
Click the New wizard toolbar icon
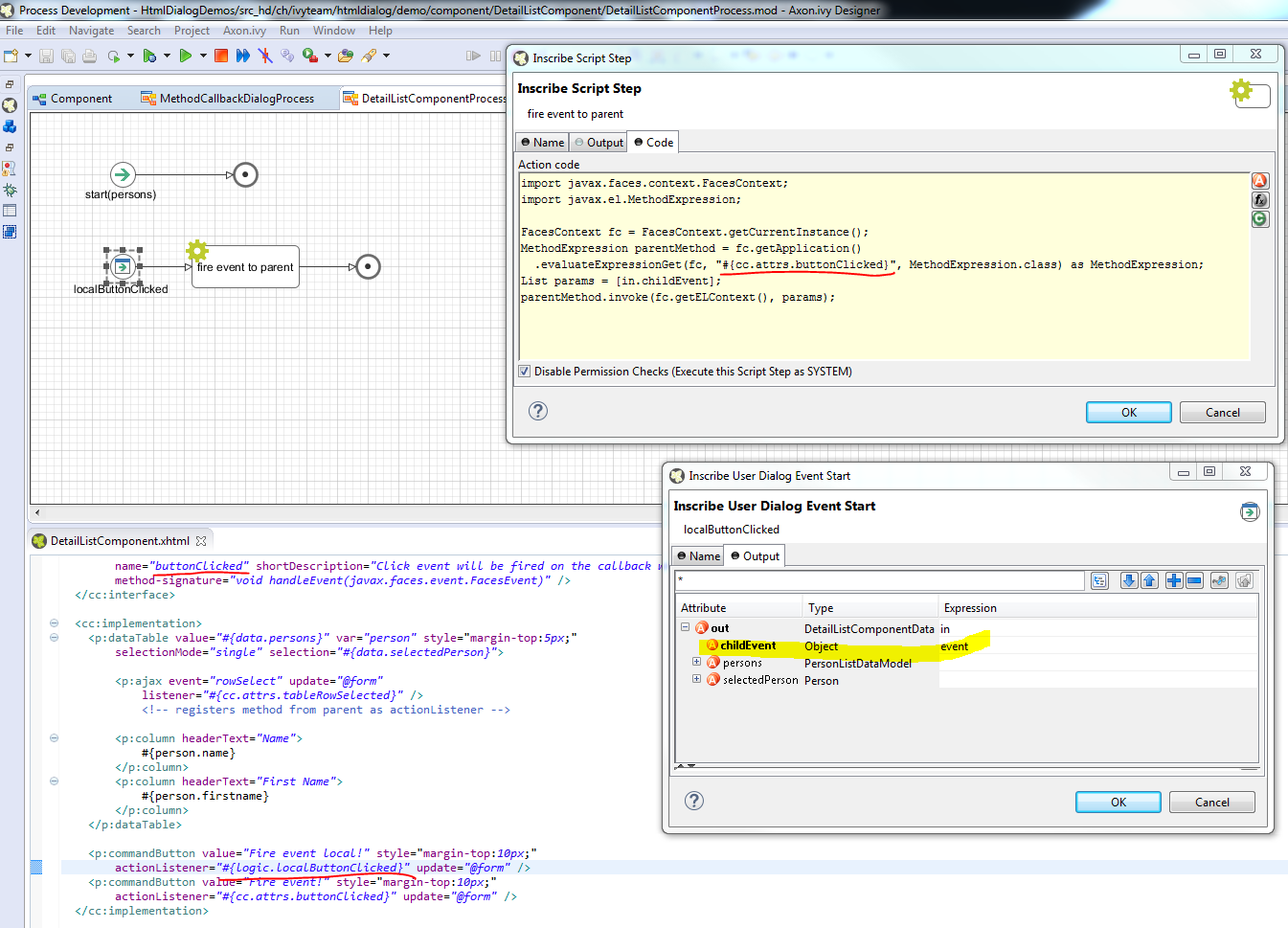[11, 56]
